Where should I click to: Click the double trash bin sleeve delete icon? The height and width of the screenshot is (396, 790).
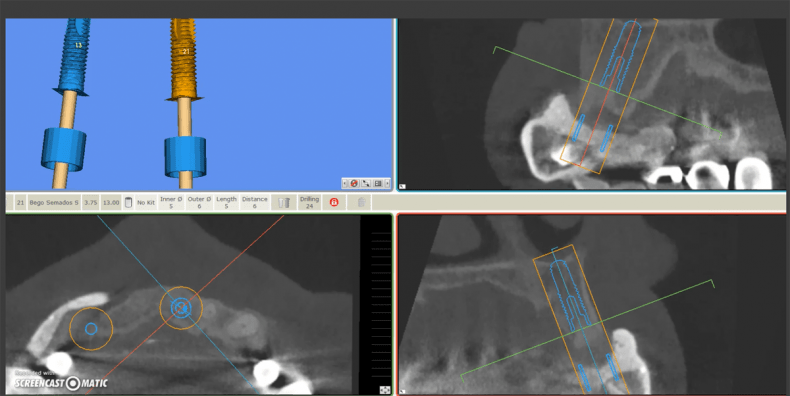(x=284, y=203)
